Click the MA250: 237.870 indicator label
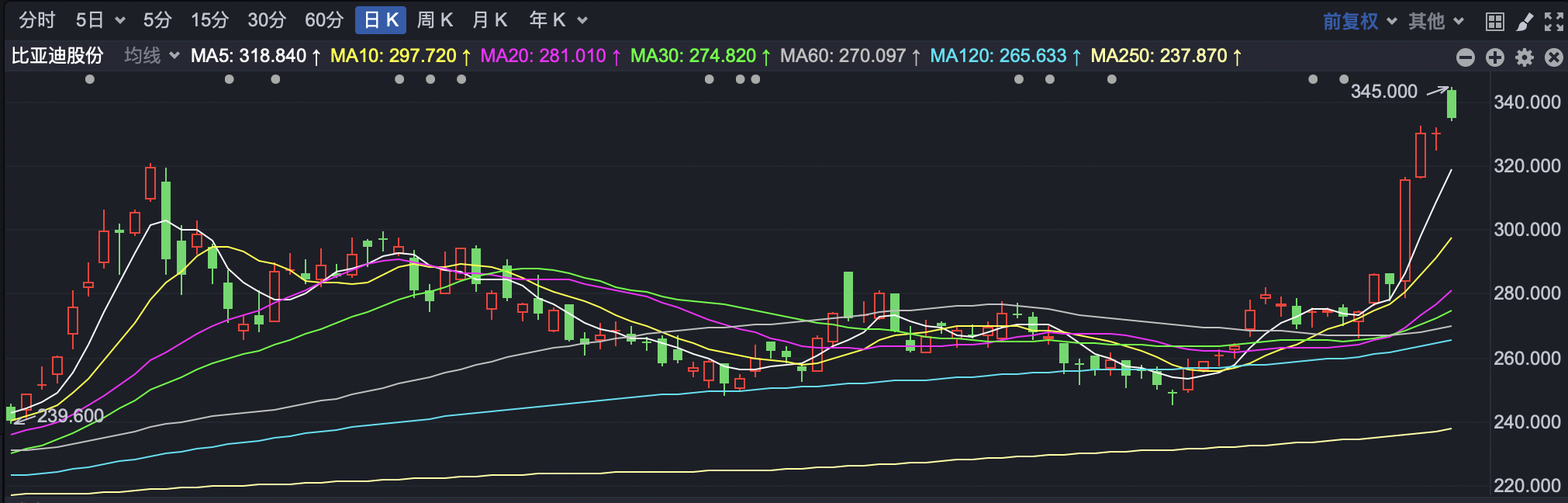Image resolution: width=1568 pixels, height=503 pixels. (x=1166, y=56)
